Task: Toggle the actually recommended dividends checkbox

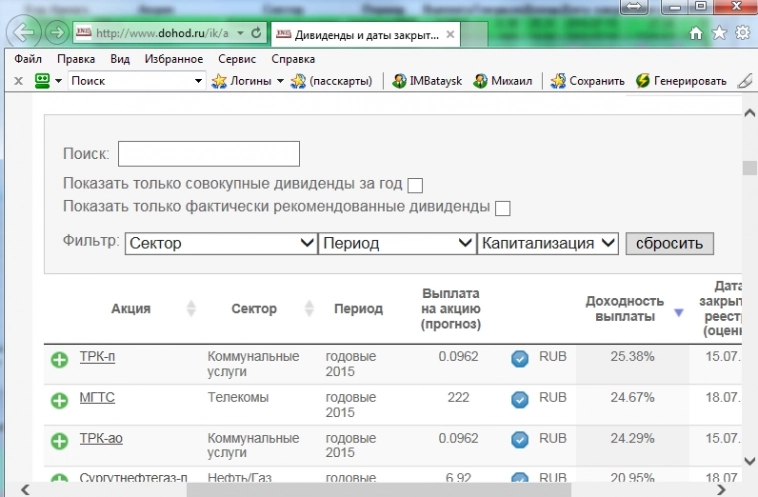Action: pyautogui.click(x=503, y=208)
